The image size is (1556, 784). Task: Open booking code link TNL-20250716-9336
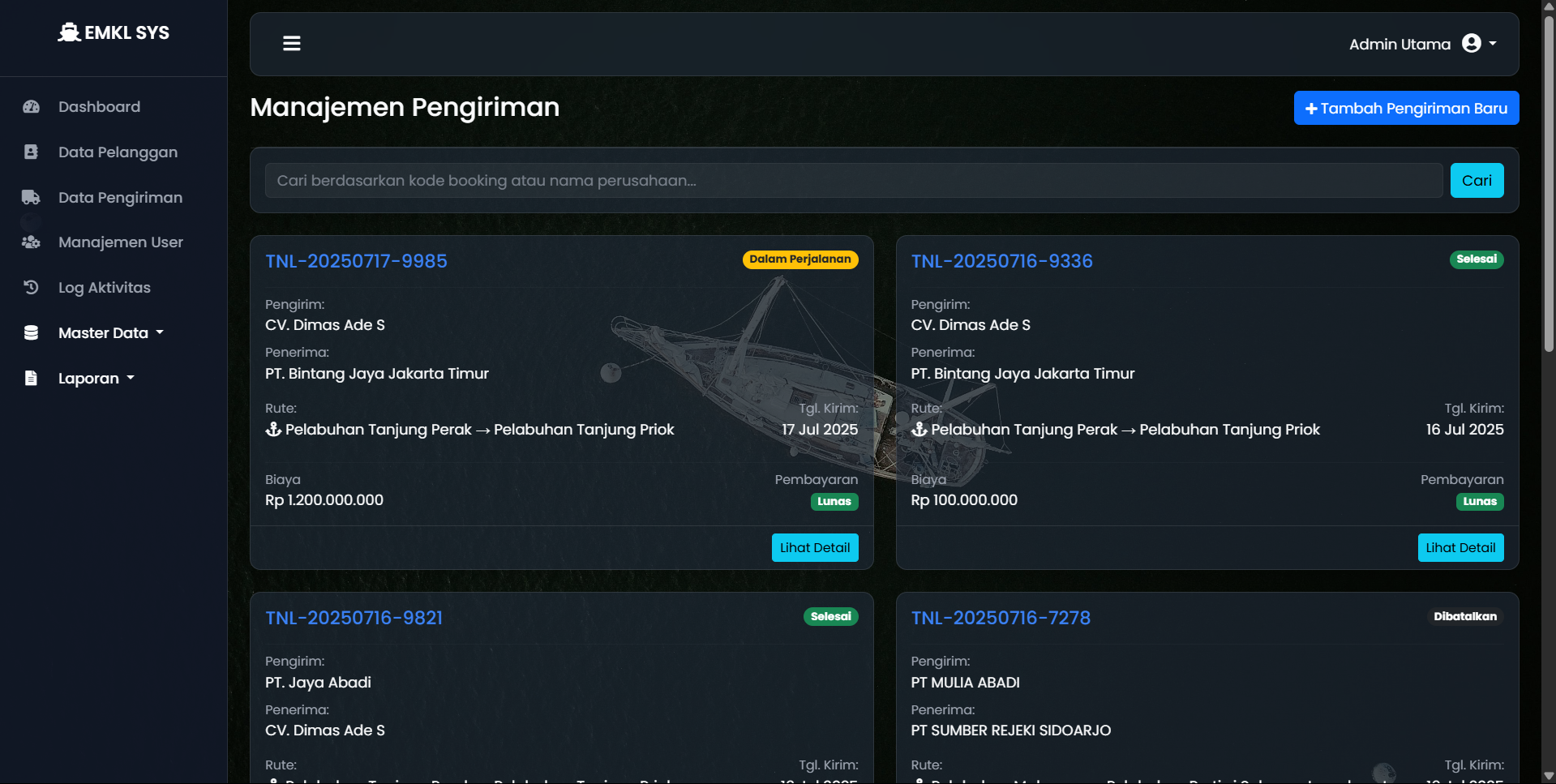1001,261
